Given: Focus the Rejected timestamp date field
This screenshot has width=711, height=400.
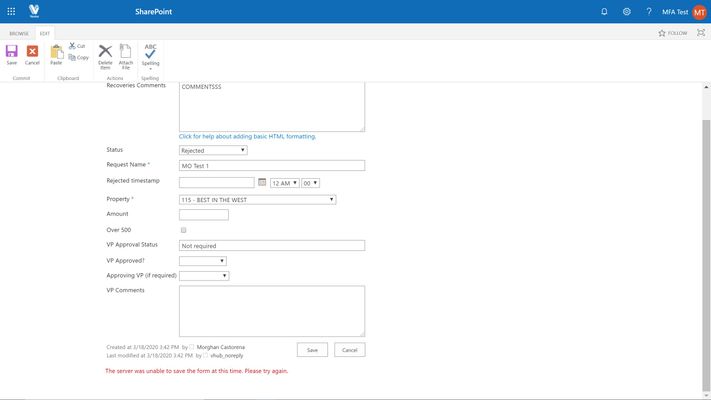Looking at the screenshot, I should point(217,182).
